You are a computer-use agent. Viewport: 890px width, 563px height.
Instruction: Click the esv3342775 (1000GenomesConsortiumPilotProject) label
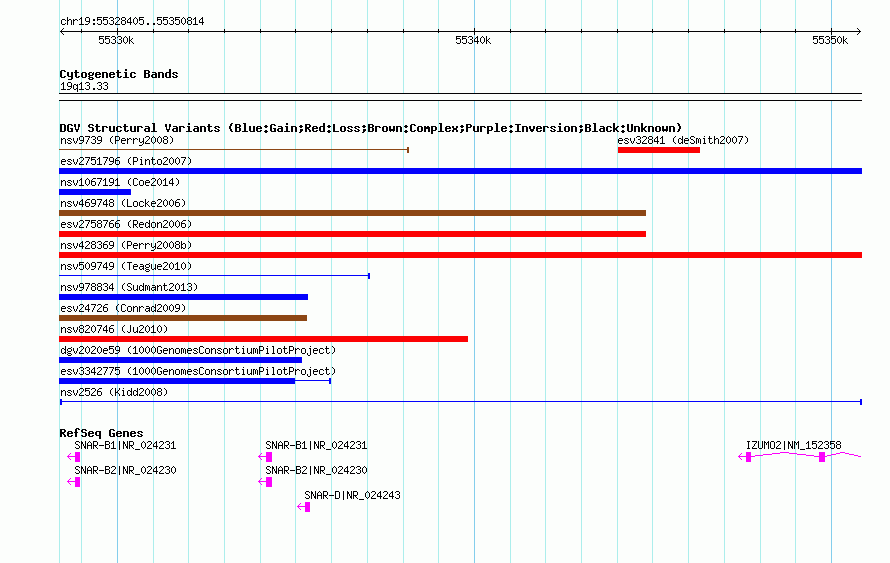[x=198, y=371]
